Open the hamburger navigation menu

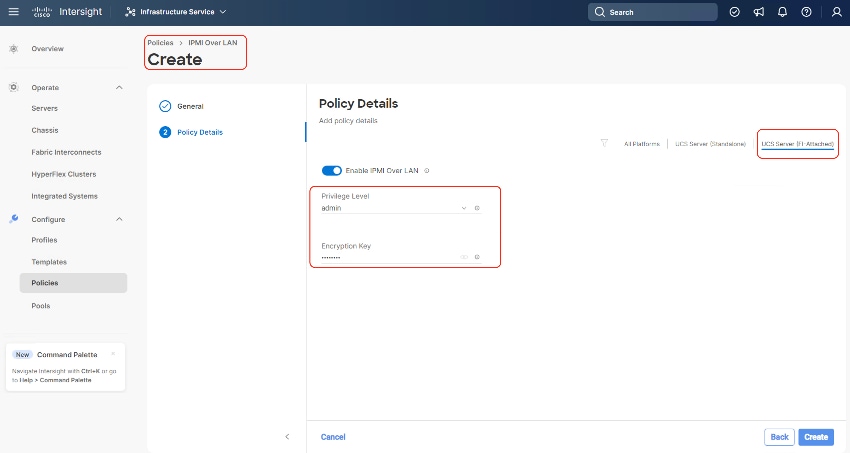[14, 12]
